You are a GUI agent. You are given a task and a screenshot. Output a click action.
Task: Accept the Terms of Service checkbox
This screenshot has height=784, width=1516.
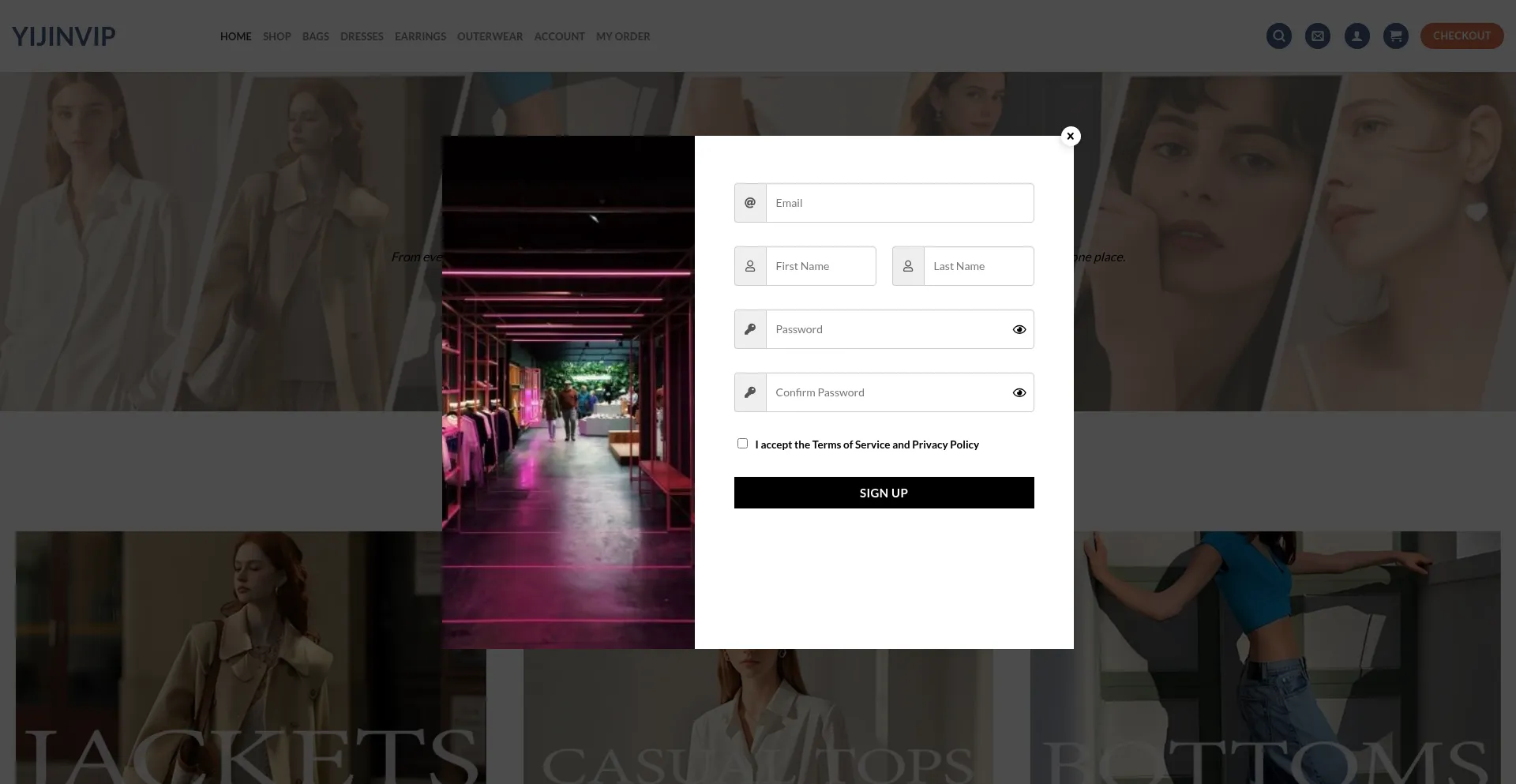[742, 444]
